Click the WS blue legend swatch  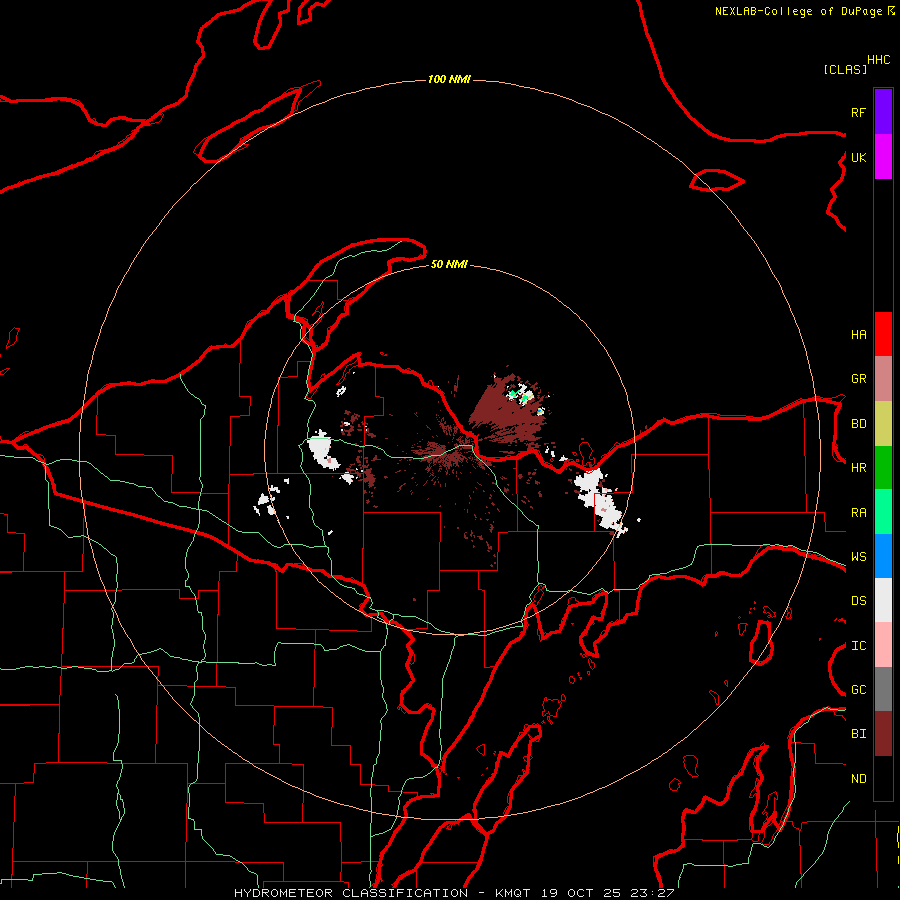(883, 556)
